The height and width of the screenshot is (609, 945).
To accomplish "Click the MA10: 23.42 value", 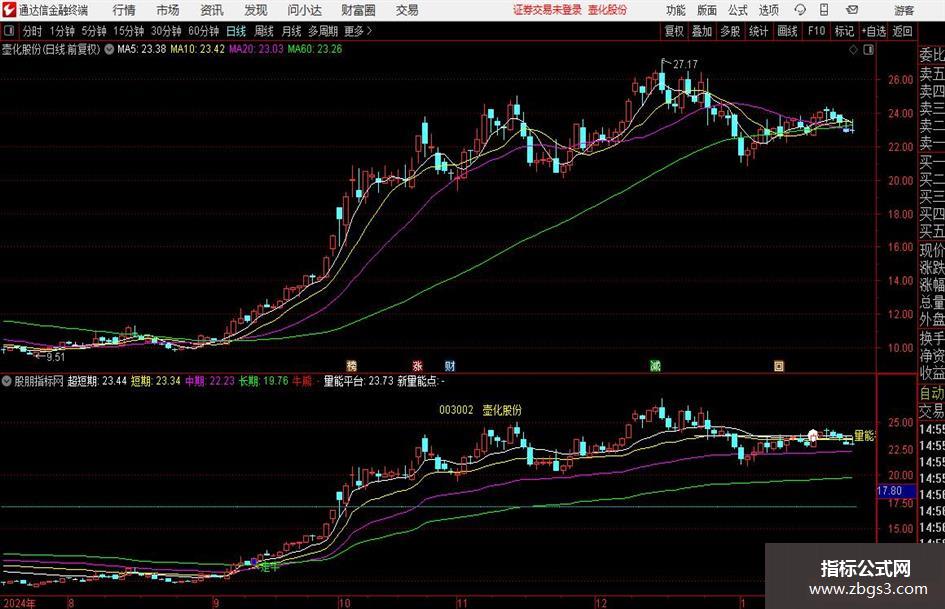I will click(x=198, y=49).
